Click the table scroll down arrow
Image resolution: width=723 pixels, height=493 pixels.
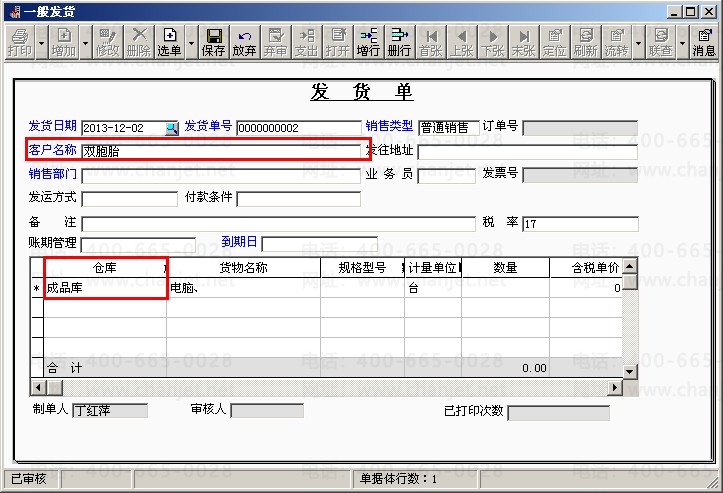tap(630, 371)
